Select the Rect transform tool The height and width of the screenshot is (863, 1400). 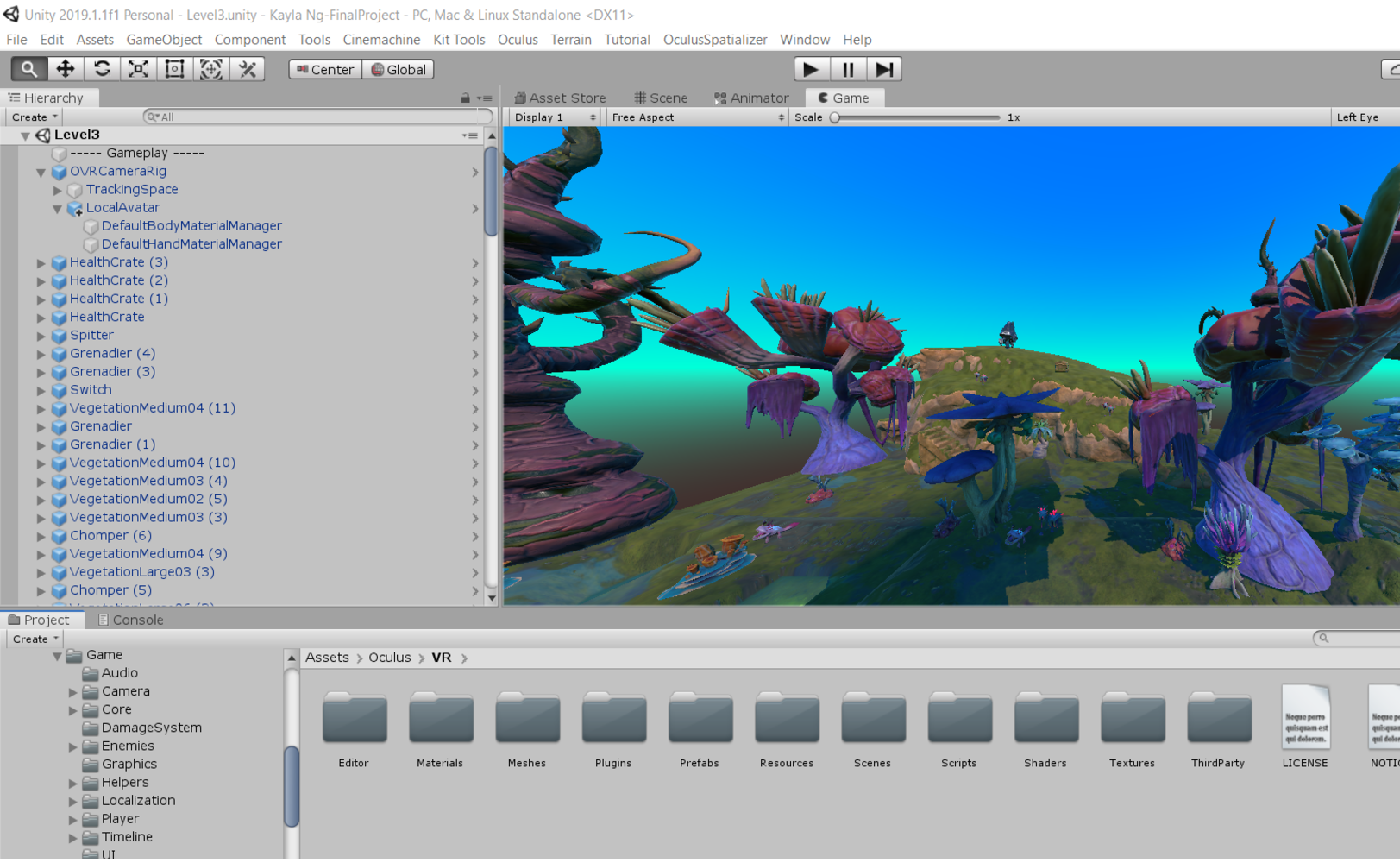[174, 69]
